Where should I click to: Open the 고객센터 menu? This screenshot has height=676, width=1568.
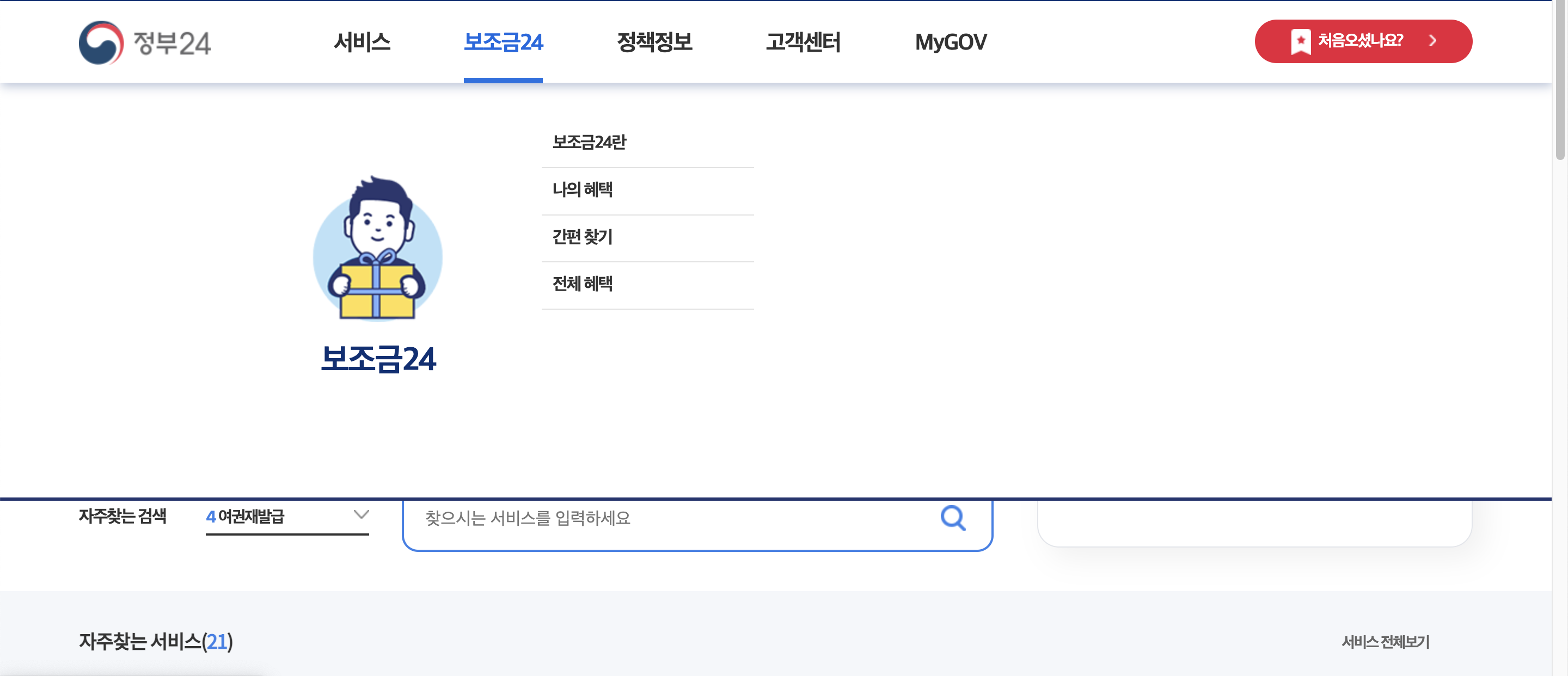click(803, 42)
